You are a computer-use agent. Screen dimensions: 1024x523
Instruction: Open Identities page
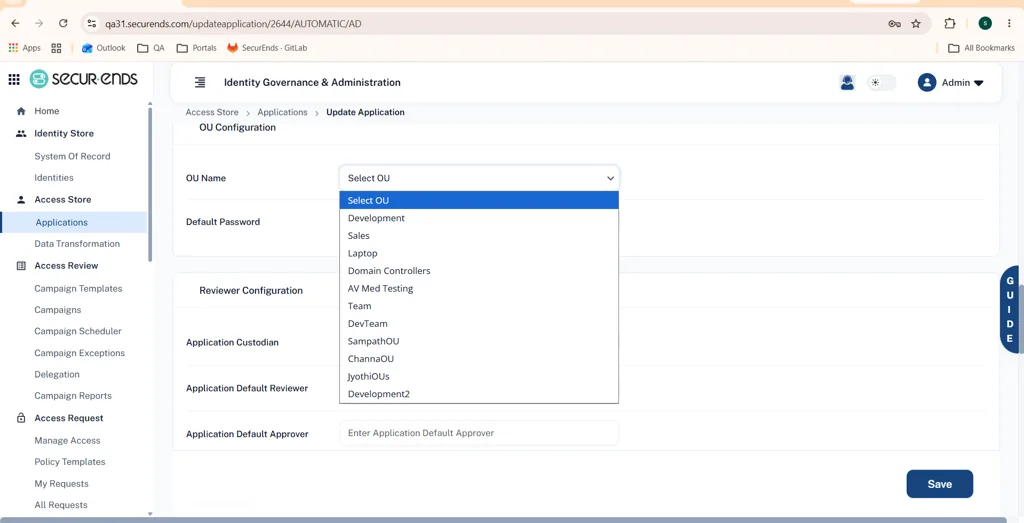(54, 178)
